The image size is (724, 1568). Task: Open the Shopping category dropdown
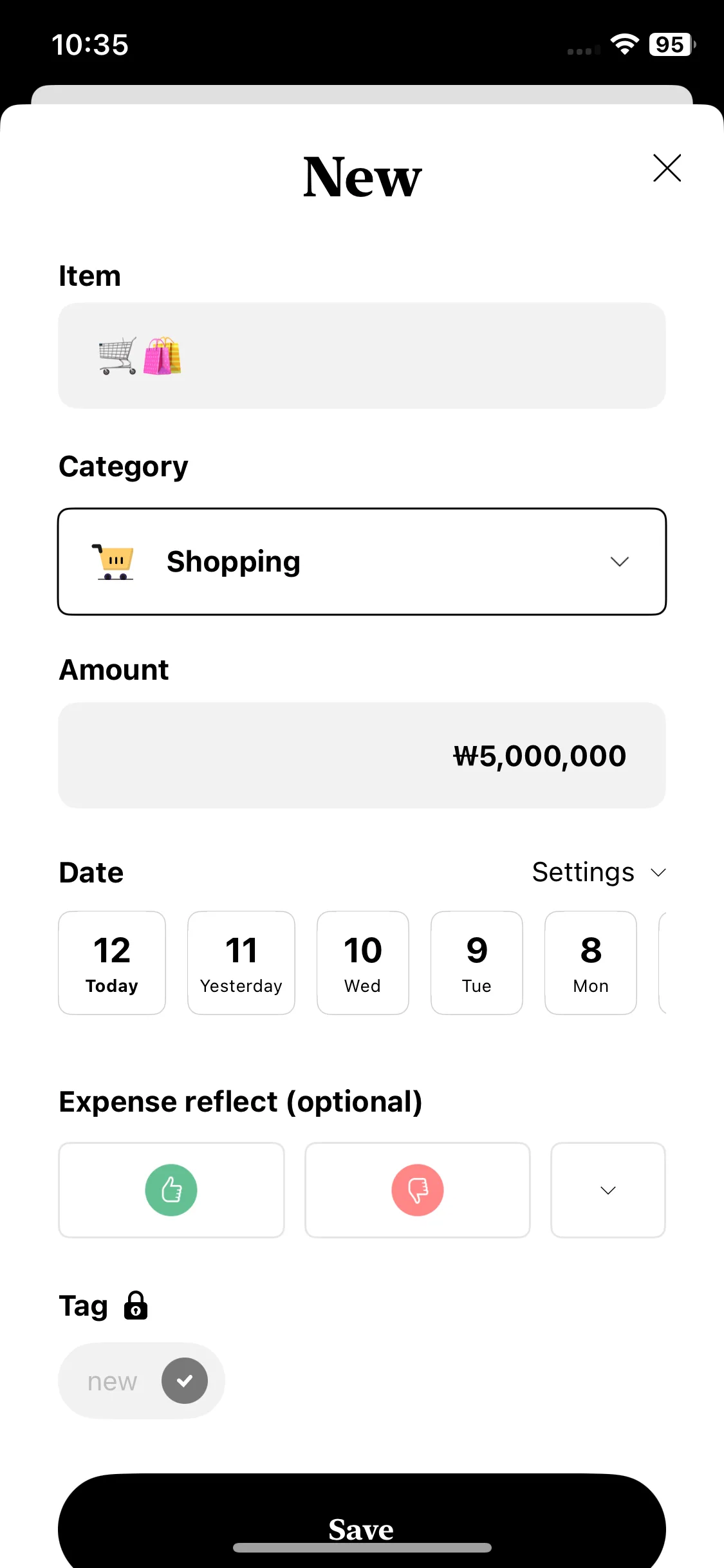(x=362, y=562)
